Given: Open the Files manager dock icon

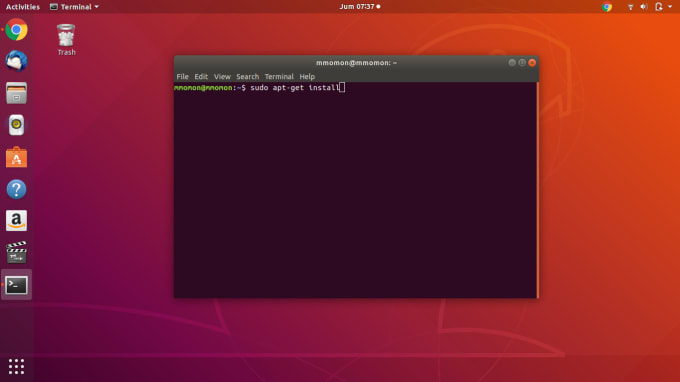Looking at the screenshot, I should [x=16, y=93].
